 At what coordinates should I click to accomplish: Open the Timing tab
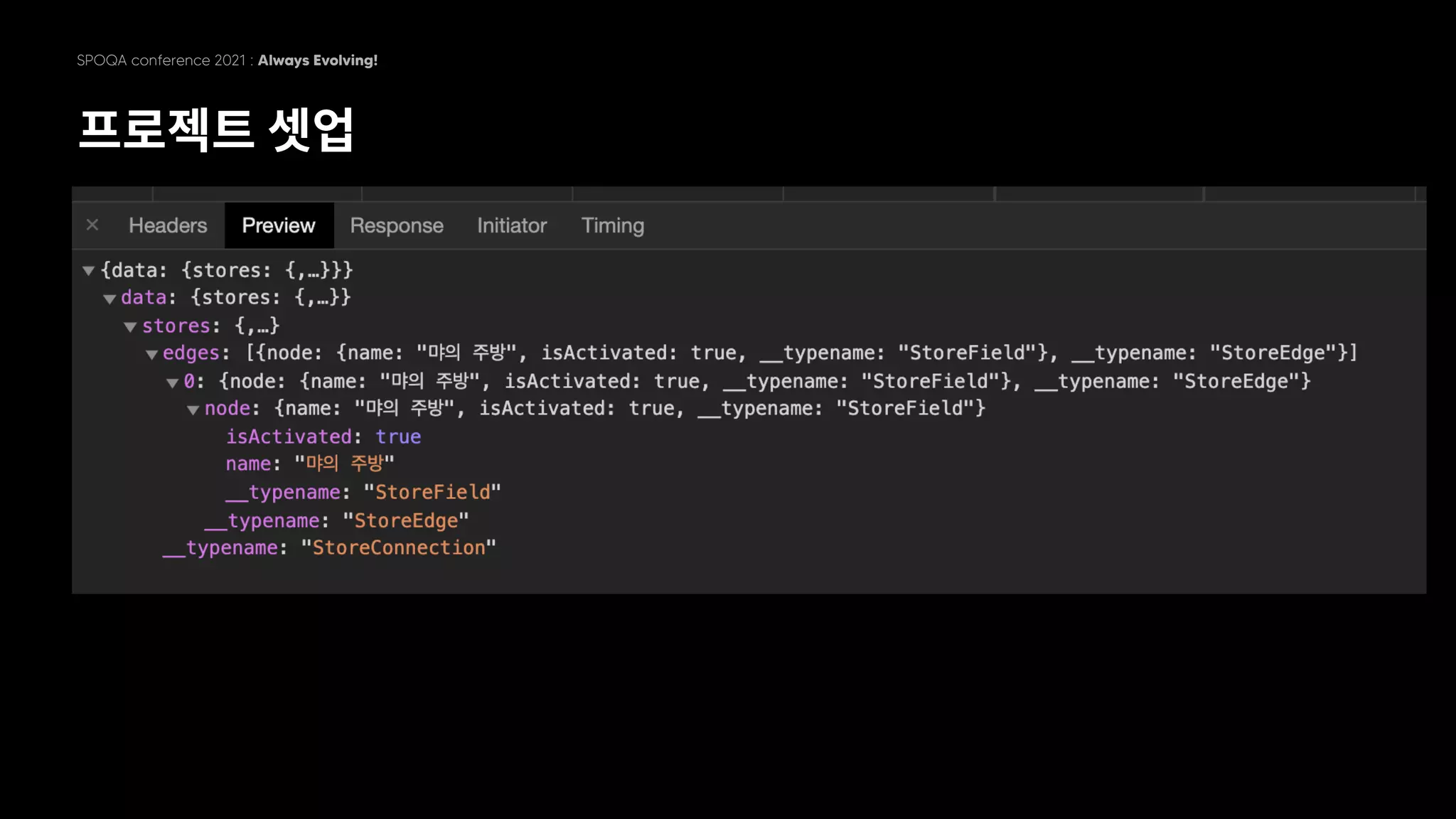click(x=612, y=225)
